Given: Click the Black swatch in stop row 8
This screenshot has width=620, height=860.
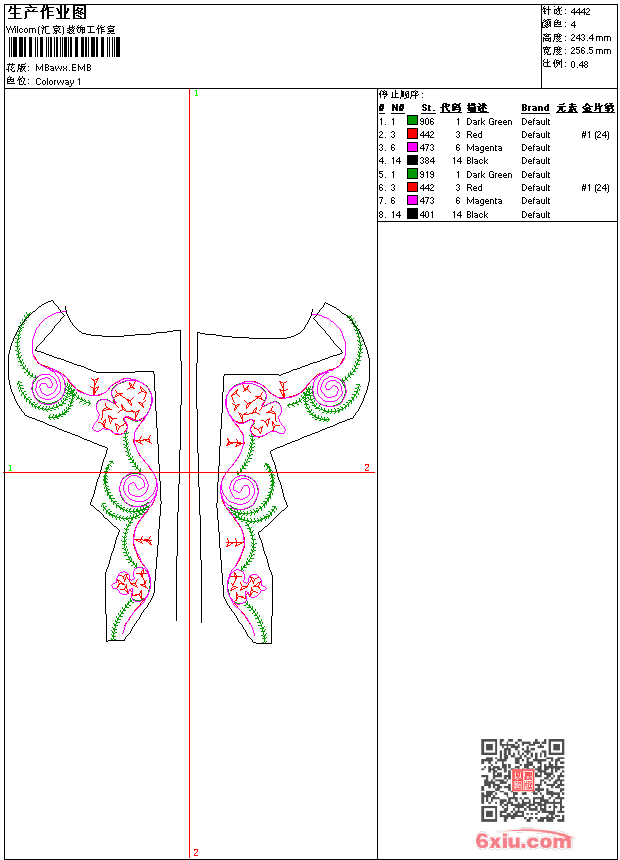Looking at the screenshot, I should coord(412,214).
